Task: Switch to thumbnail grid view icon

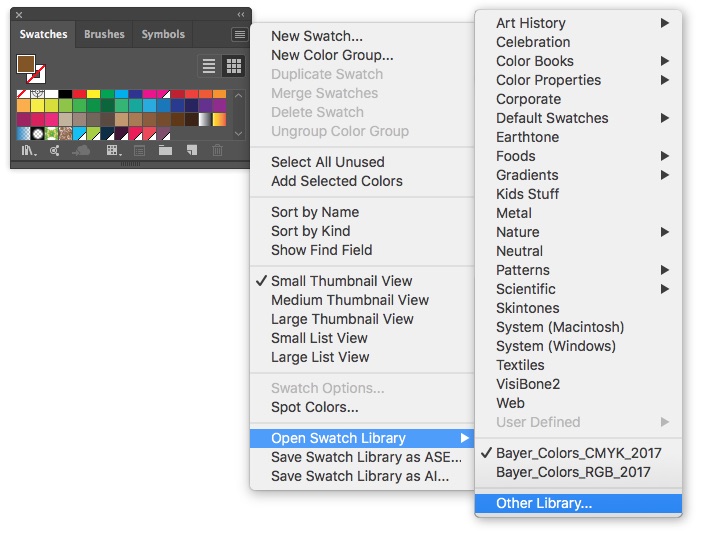Action: 234,66
